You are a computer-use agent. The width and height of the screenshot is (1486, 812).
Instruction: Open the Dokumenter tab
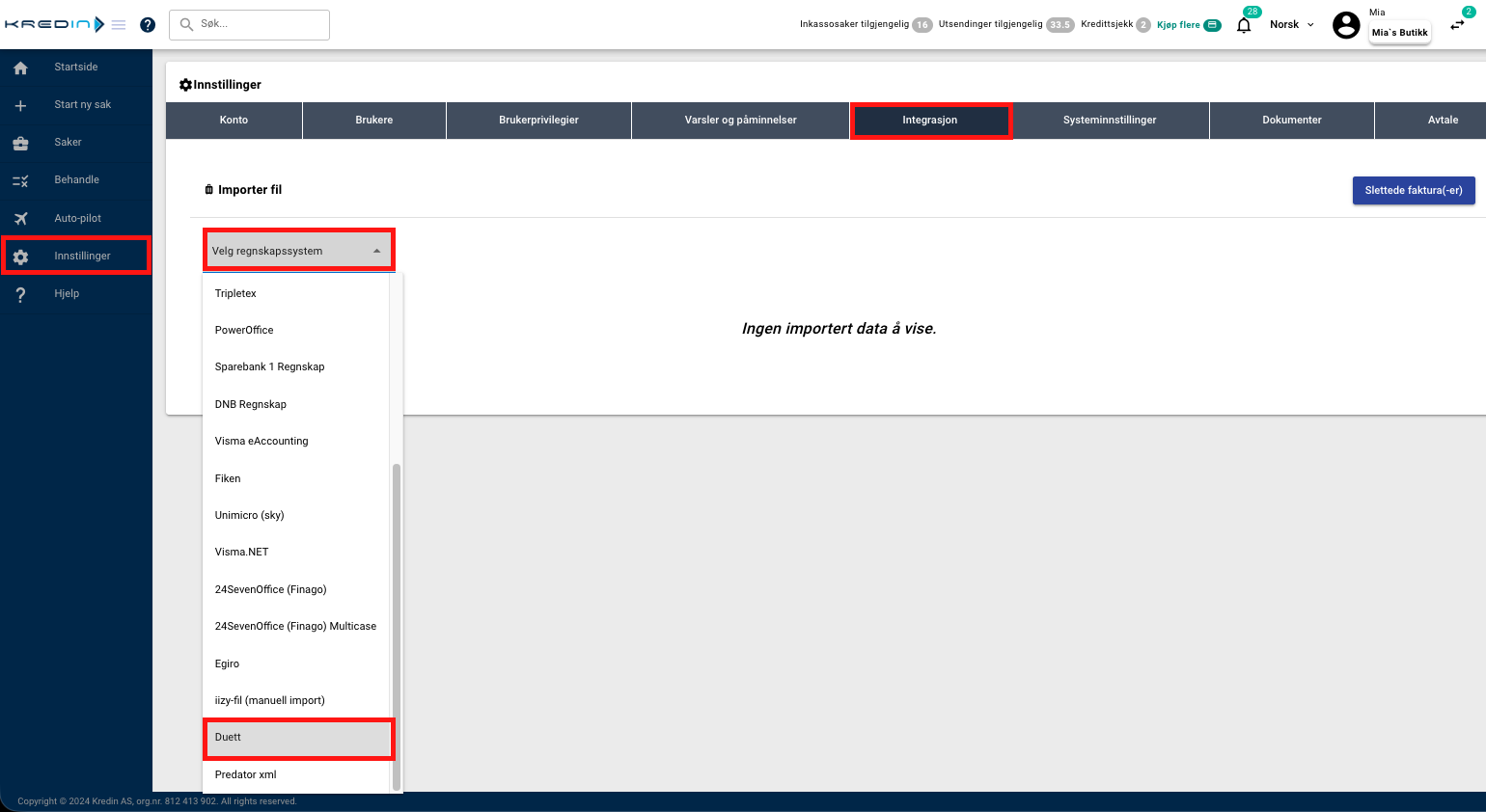(1292, 121)
